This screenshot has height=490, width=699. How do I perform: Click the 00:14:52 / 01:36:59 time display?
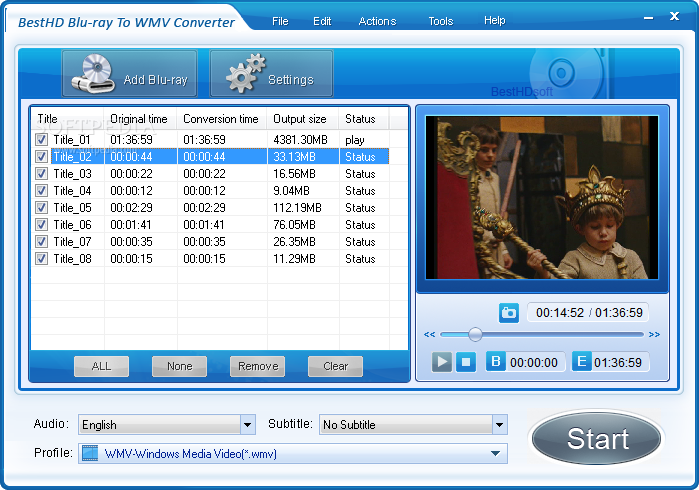point(589,313)
